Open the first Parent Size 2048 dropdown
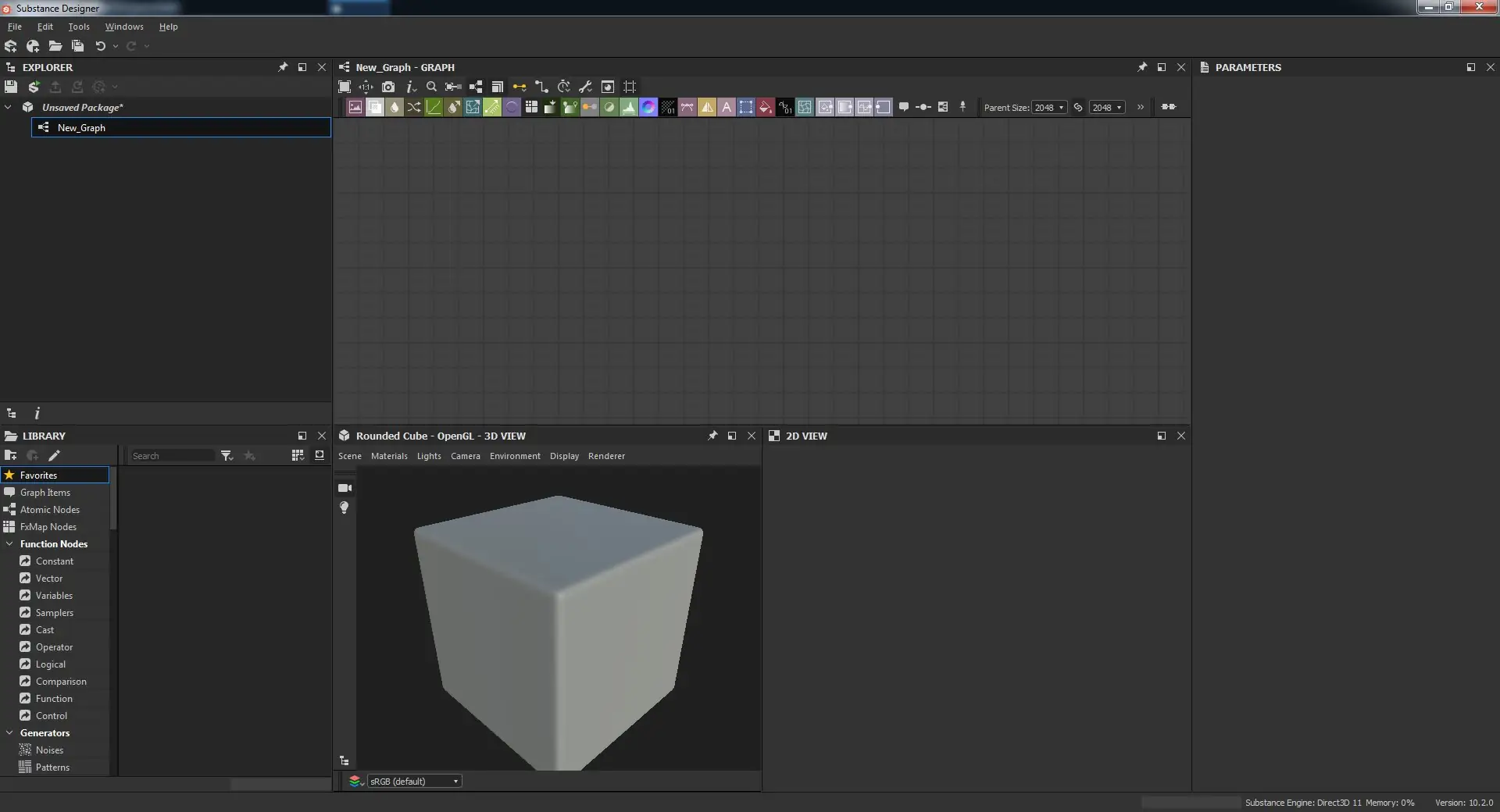 pyautogui.click(x=1048, y=108)
